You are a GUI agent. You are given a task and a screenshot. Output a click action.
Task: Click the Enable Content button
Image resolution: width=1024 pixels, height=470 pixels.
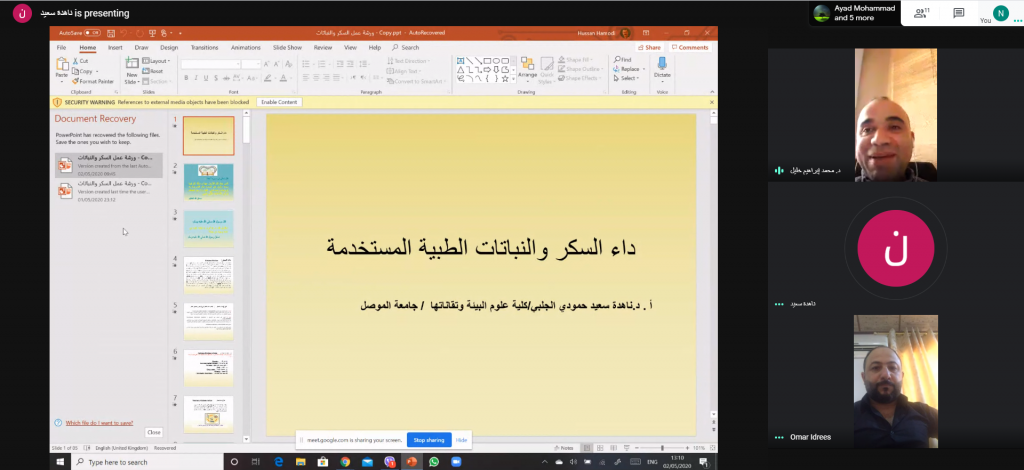click(x=279, y=102)
